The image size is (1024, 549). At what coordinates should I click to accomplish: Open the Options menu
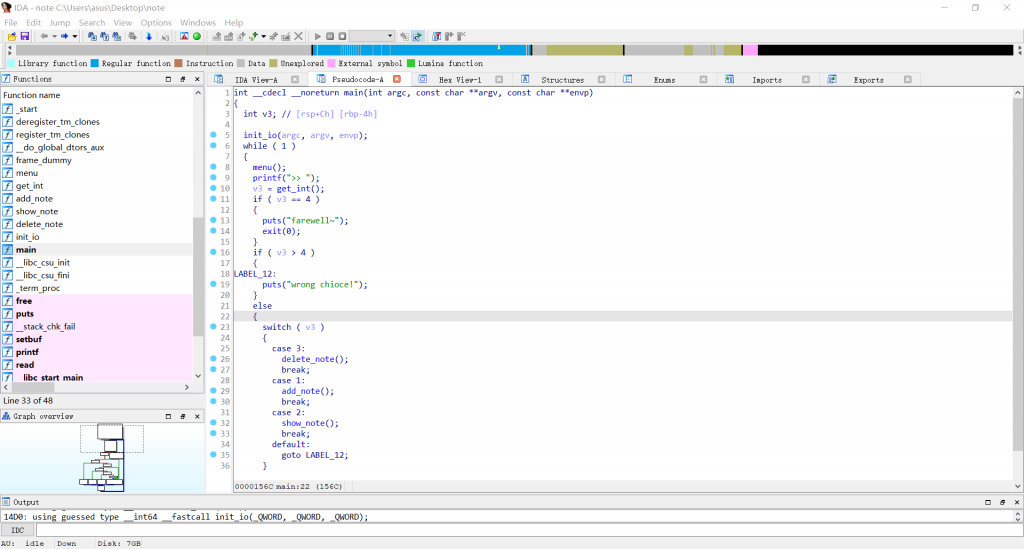tap(156, 22)
